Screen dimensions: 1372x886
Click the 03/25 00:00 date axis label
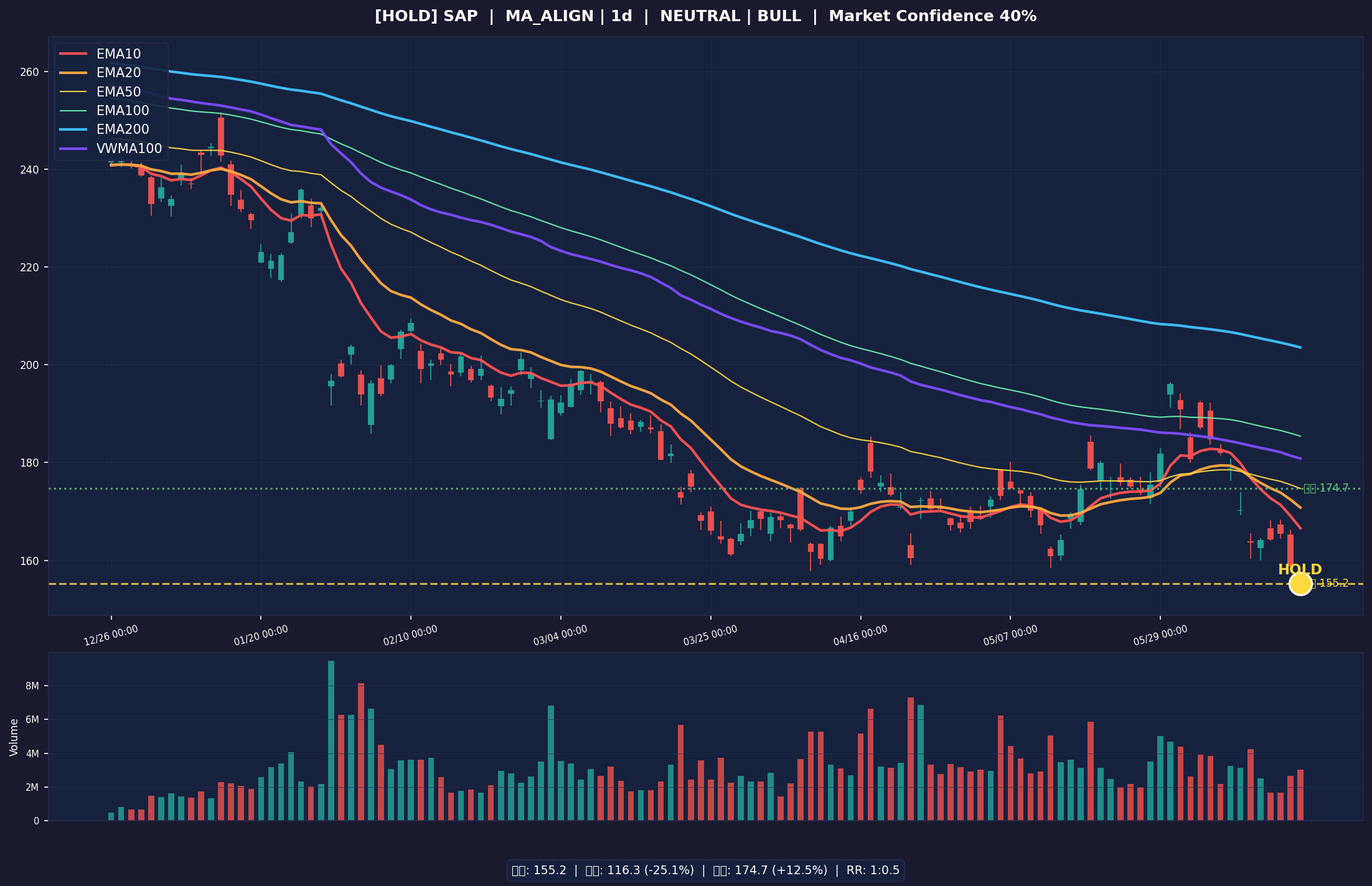coord(710,635)
